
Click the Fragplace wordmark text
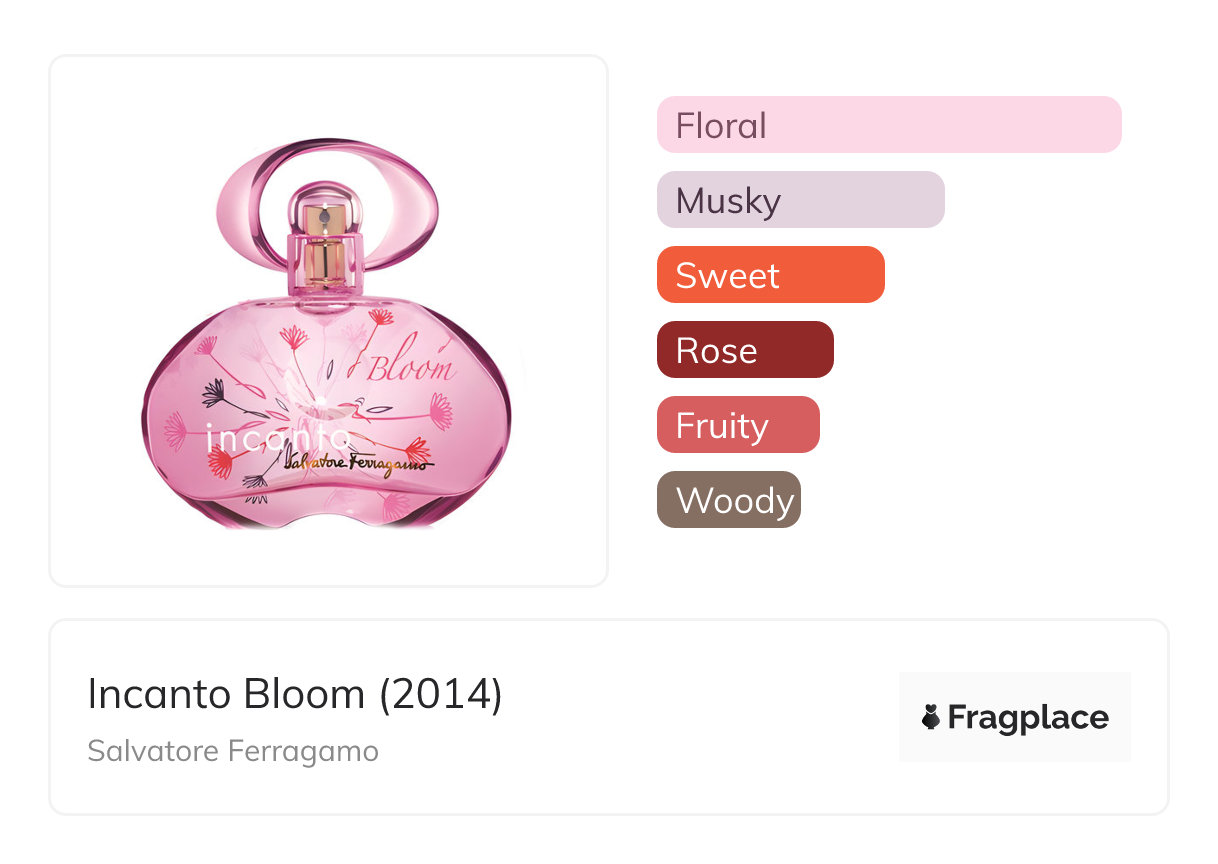1028,717
